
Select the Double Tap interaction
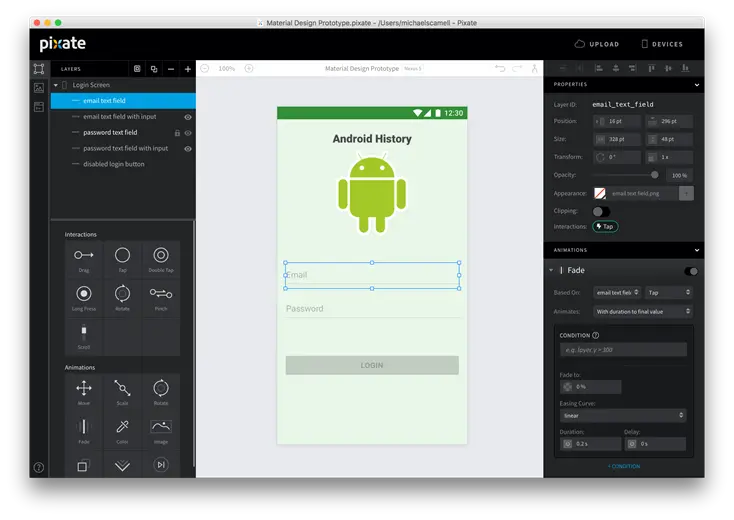pos(161,260)
